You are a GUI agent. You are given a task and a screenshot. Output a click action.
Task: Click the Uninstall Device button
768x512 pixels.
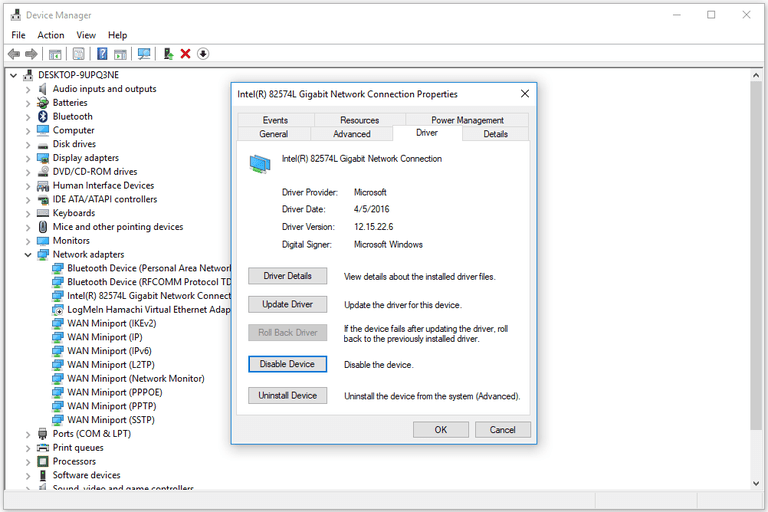pyautogui.click(x=288, y=395)
